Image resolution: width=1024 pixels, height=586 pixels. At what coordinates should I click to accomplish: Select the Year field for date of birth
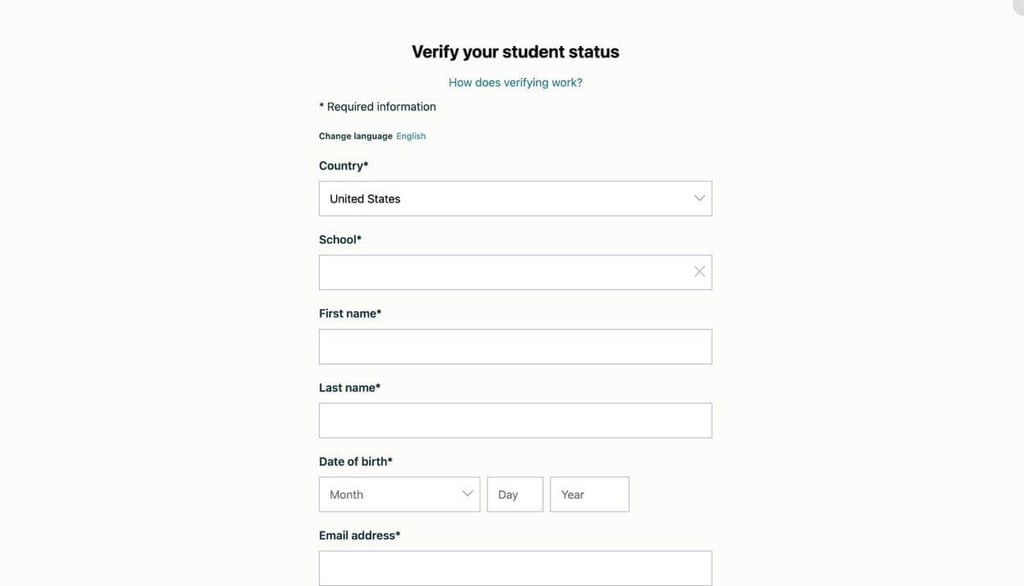[589, 493]
